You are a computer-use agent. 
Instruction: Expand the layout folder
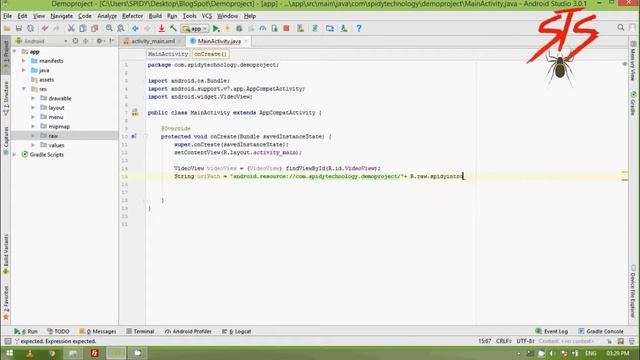pos(33,108)
